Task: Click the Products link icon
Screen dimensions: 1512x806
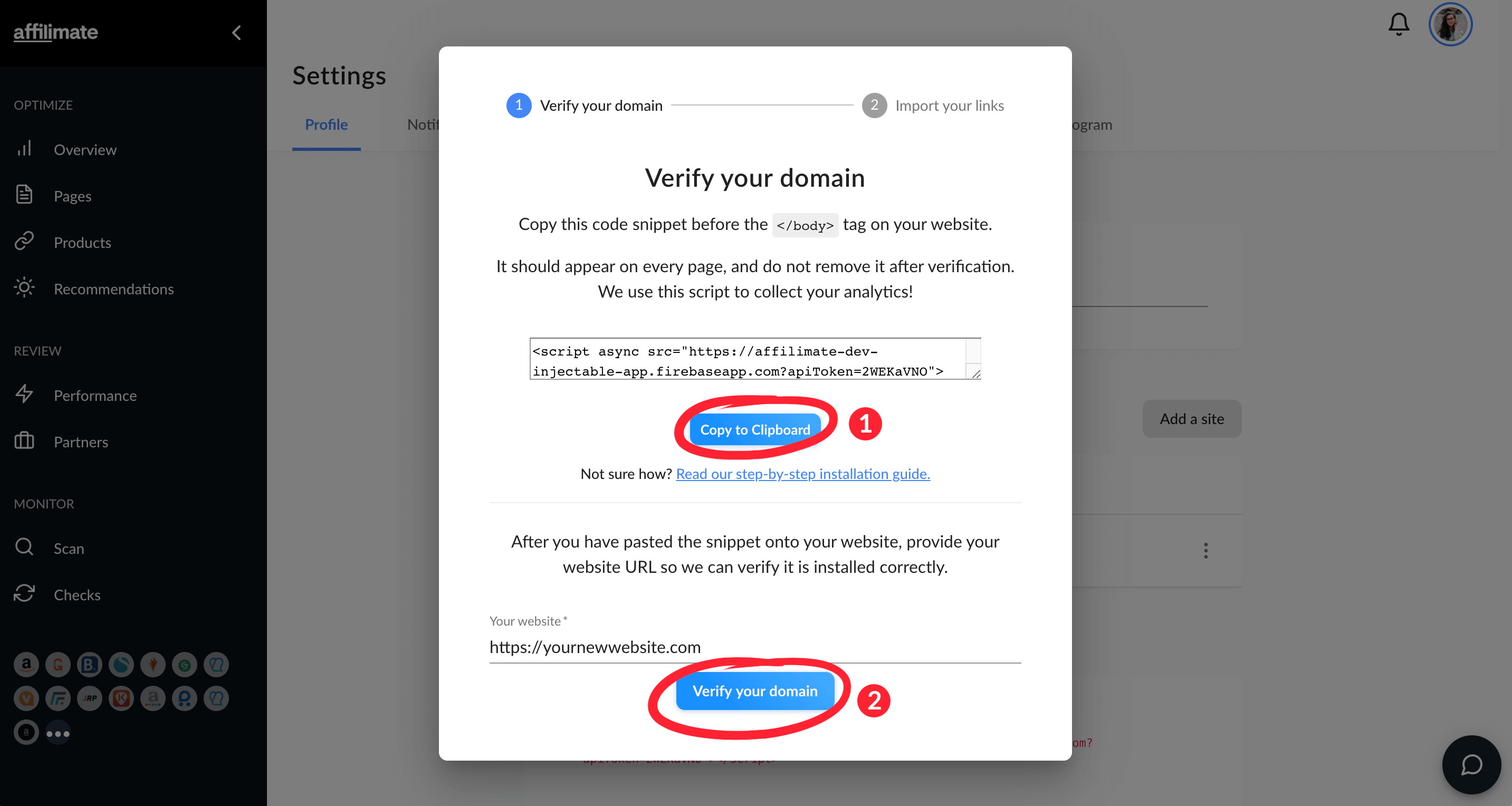Action: click(x=24, y=241)
